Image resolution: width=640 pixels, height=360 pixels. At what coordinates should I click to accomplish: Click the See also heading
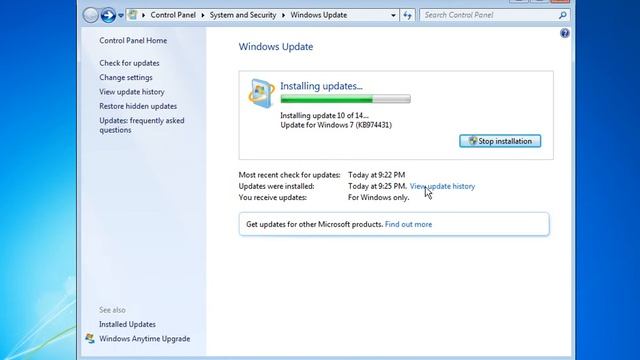tap(112, 310)
